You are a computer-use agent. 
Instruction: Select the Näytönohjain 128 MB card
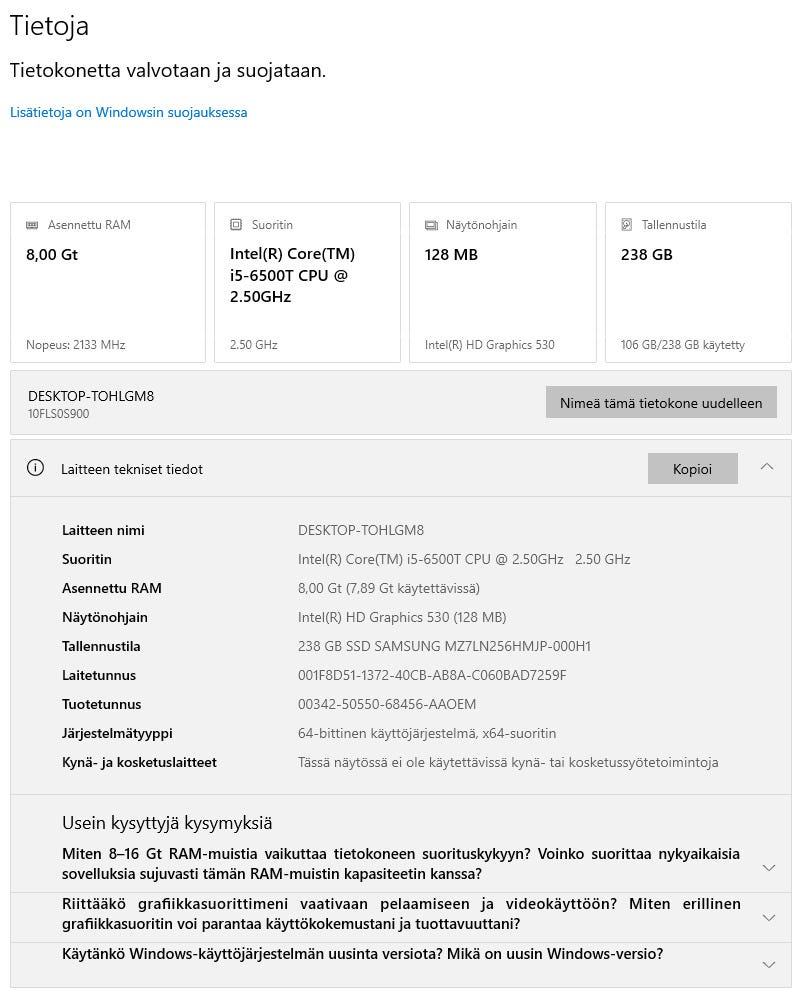pyautogui.click(x=503, y=283)
